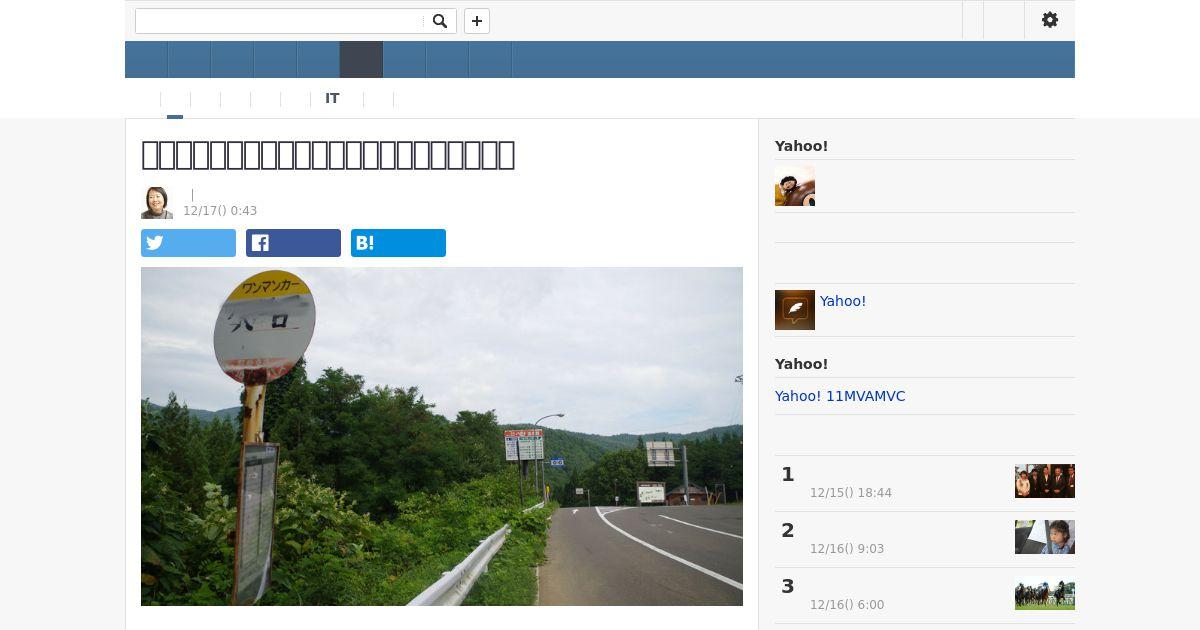Share the article on Twitter
Image resolution: width=1200 pixels, height=630 pixels.
coord(188,243)
